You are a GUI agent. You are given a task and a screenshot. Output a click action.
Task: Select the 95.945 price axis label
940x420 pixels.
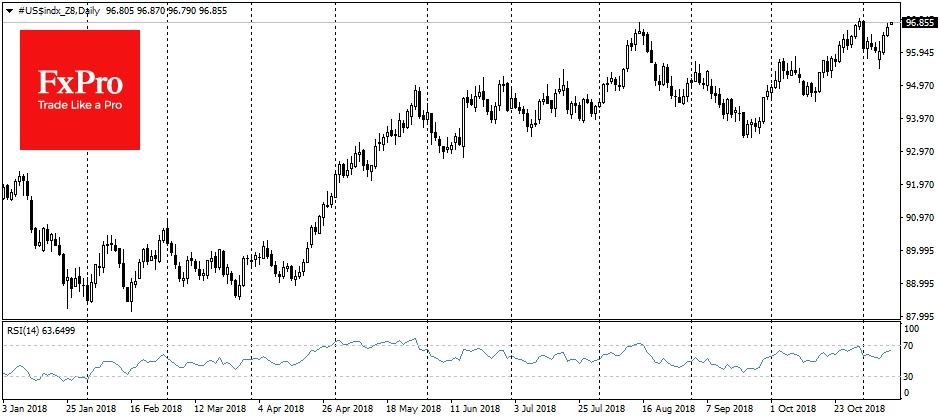(x=920, y=53)
